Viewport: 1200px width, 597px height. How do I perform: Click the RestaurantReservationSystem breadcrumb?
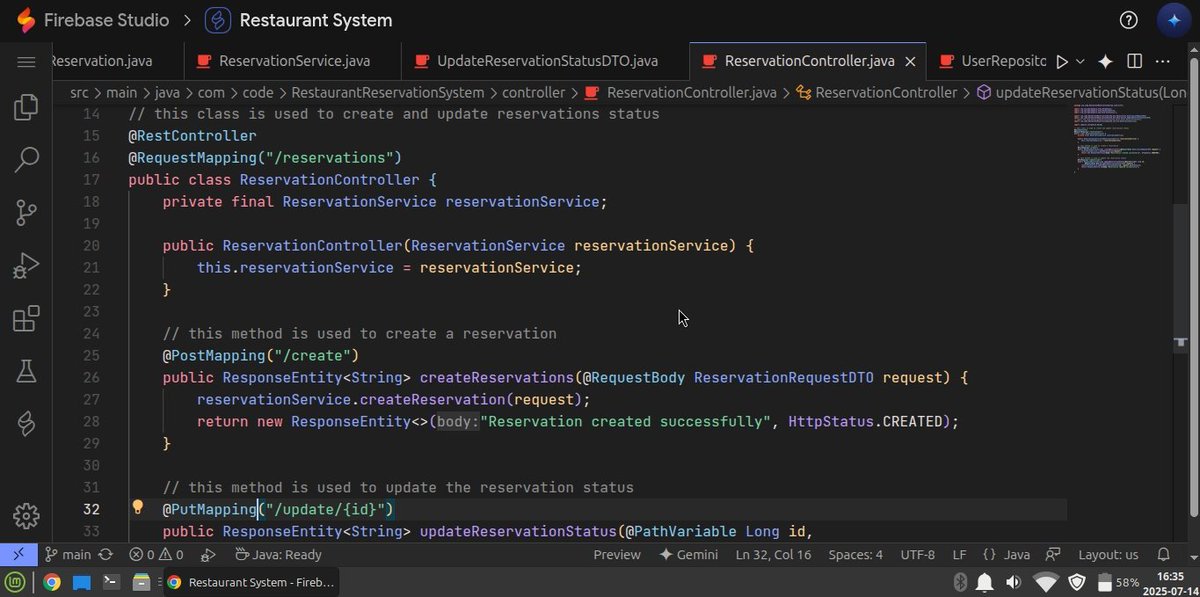pyautogui.click(x=389, y=92)
